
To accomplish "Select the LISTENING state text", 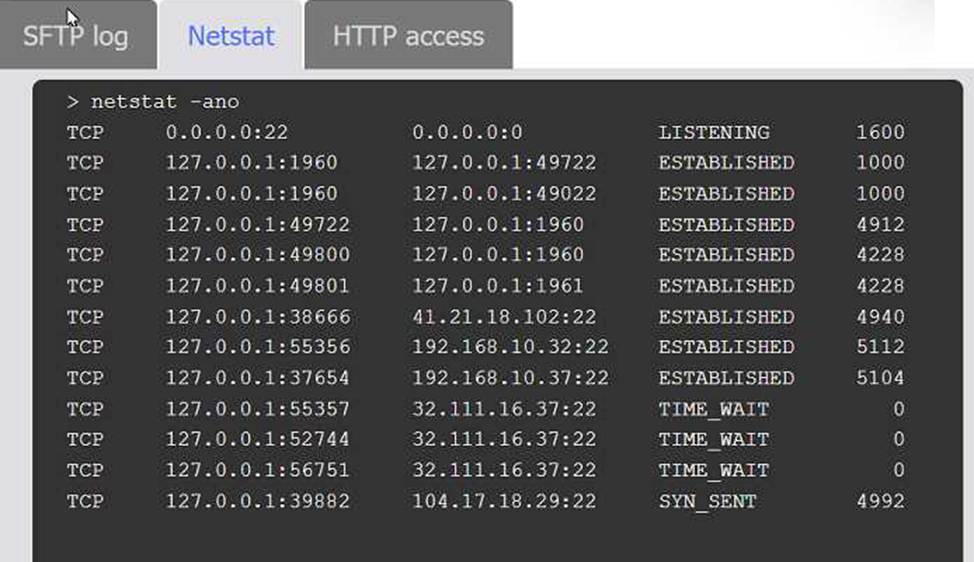I will click(x=713, y=132).
